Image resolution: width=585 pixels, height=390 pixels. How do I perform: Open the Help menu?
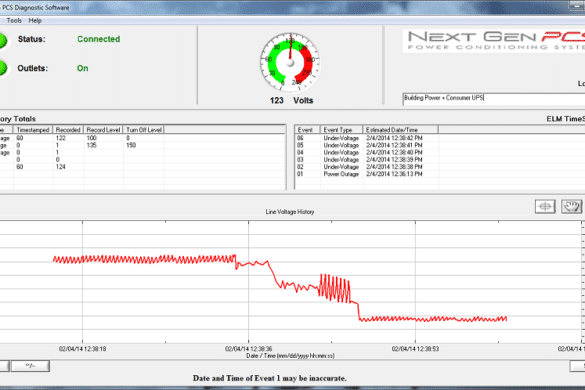35,21
